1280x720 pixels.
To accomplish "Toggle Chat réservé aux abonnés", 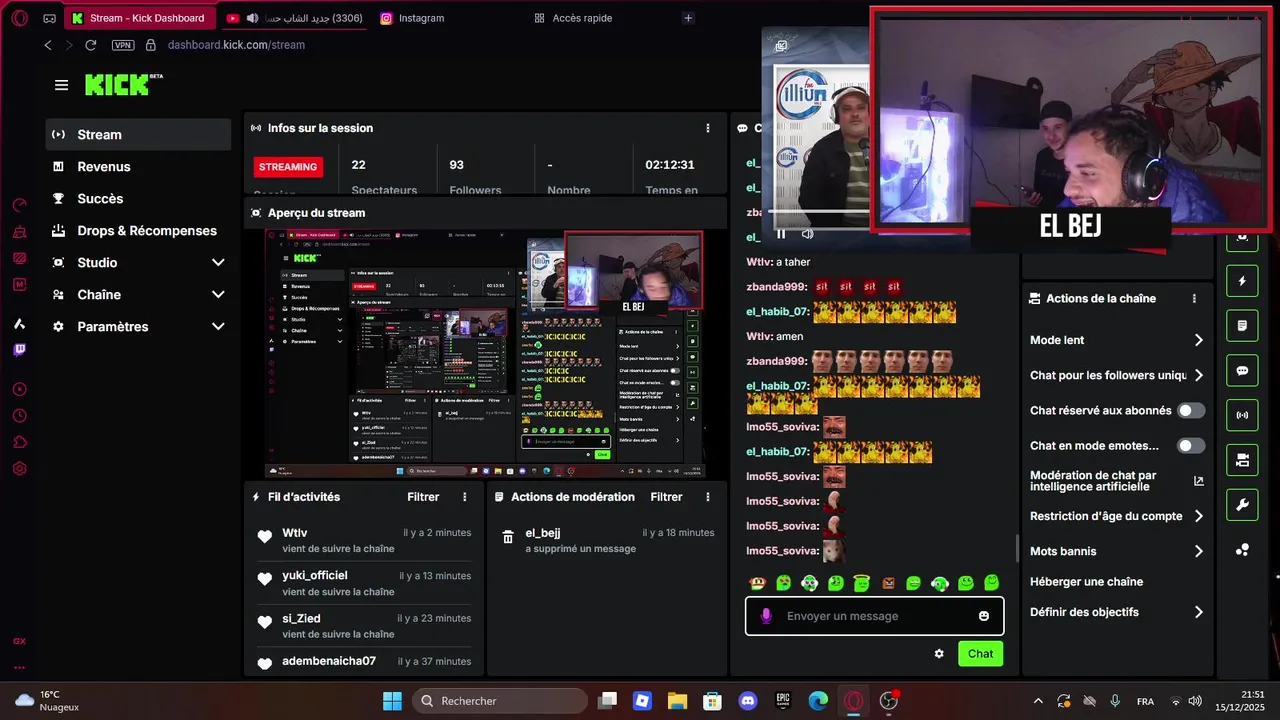I will [1191, 410].
